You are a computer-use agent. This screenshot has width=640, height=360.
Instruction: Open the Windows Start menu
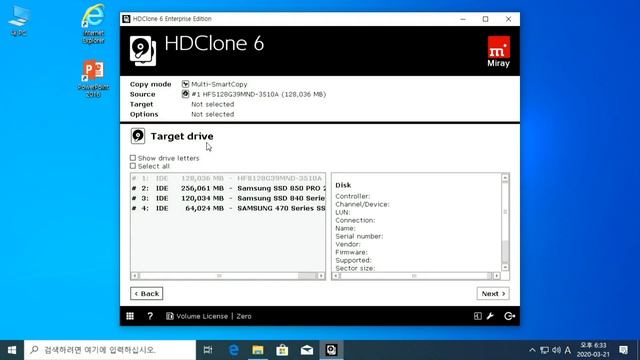click(x=12, y=350)
